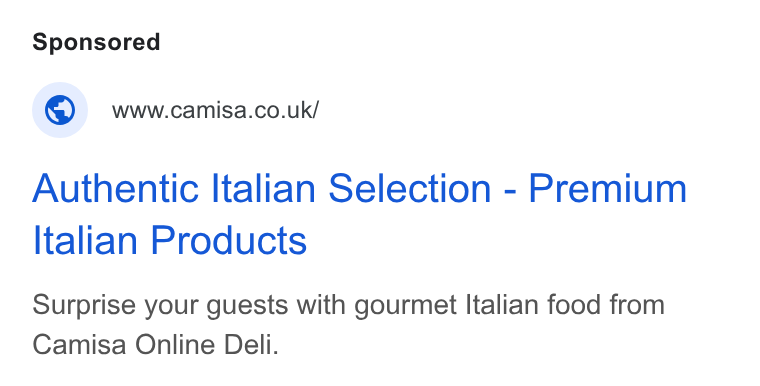Screen dimensions: 760x386
Task: Click 'Surprise your guests' description text
Action: [160, 306]
